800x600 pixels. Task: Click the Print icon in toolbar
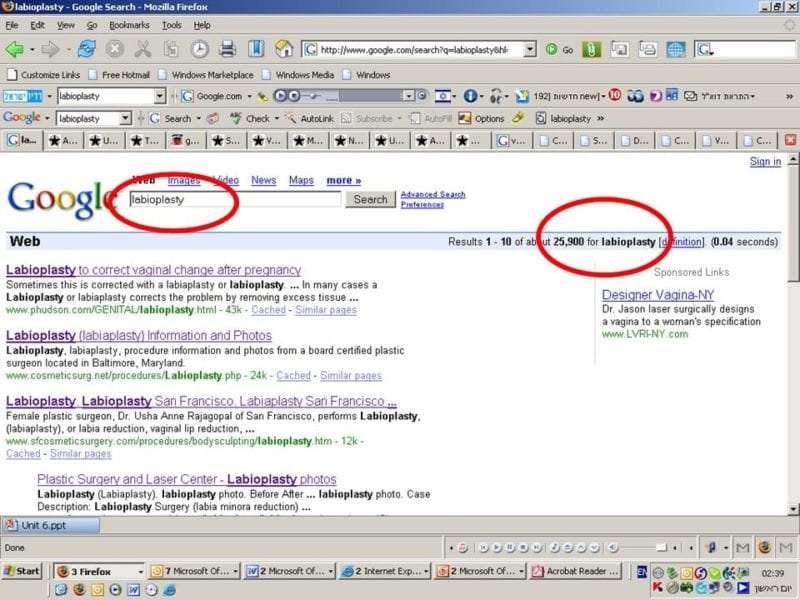[x=228, y=49]
